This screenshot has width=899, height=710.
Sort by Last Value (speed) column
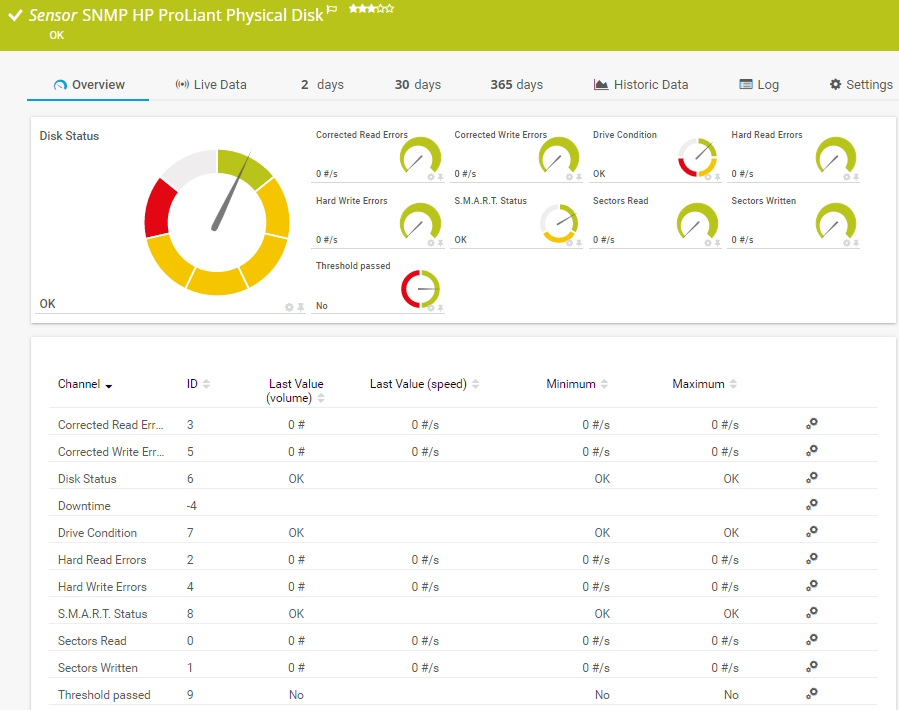[x=424, y=384]
